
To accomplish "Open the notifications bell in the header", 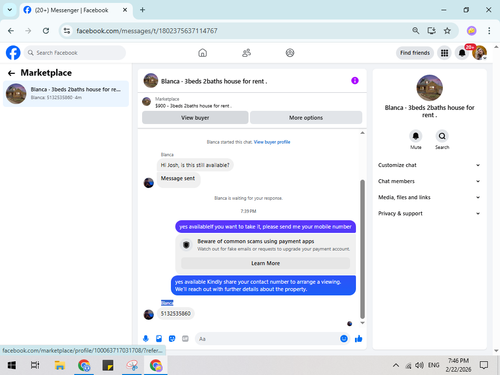I will [462, 53].
